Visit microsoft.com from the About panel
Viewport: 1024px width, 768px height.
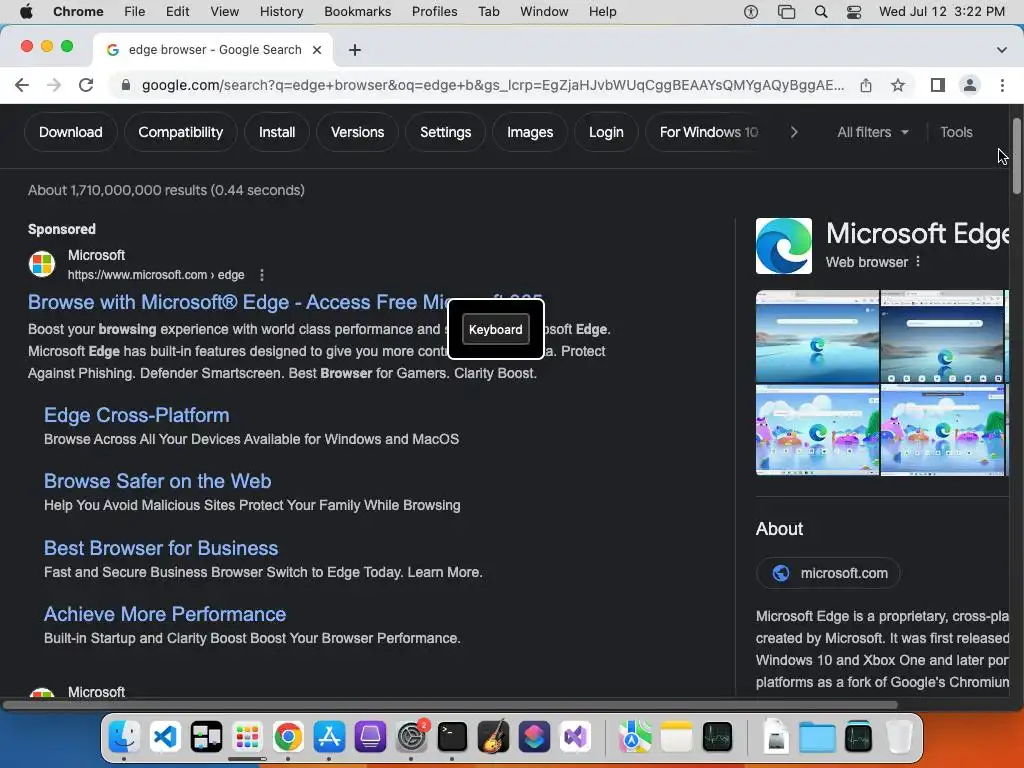[x=828, y=573]
